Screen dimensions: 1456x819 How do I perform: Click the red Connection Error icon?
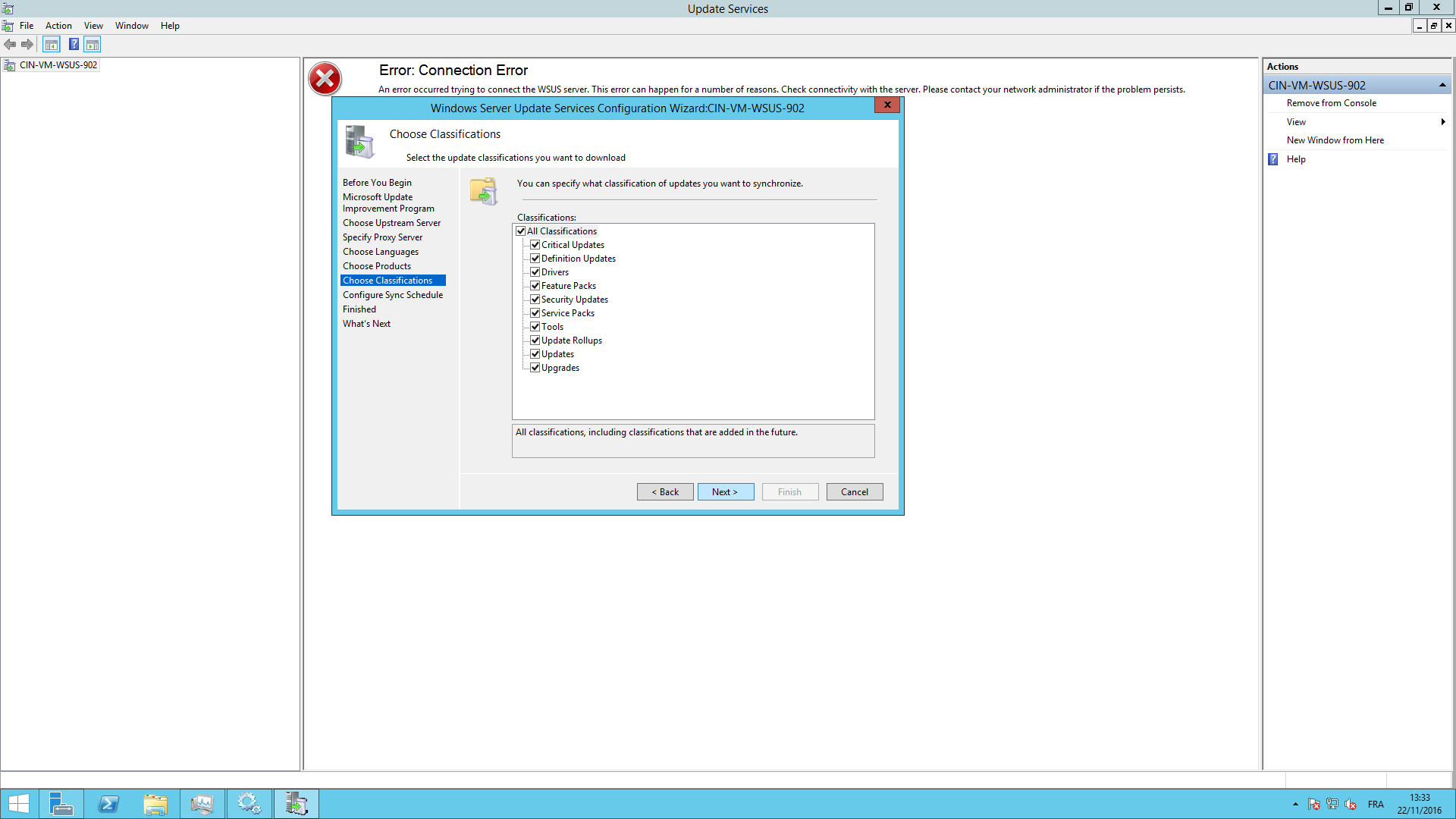coord(325,79)
